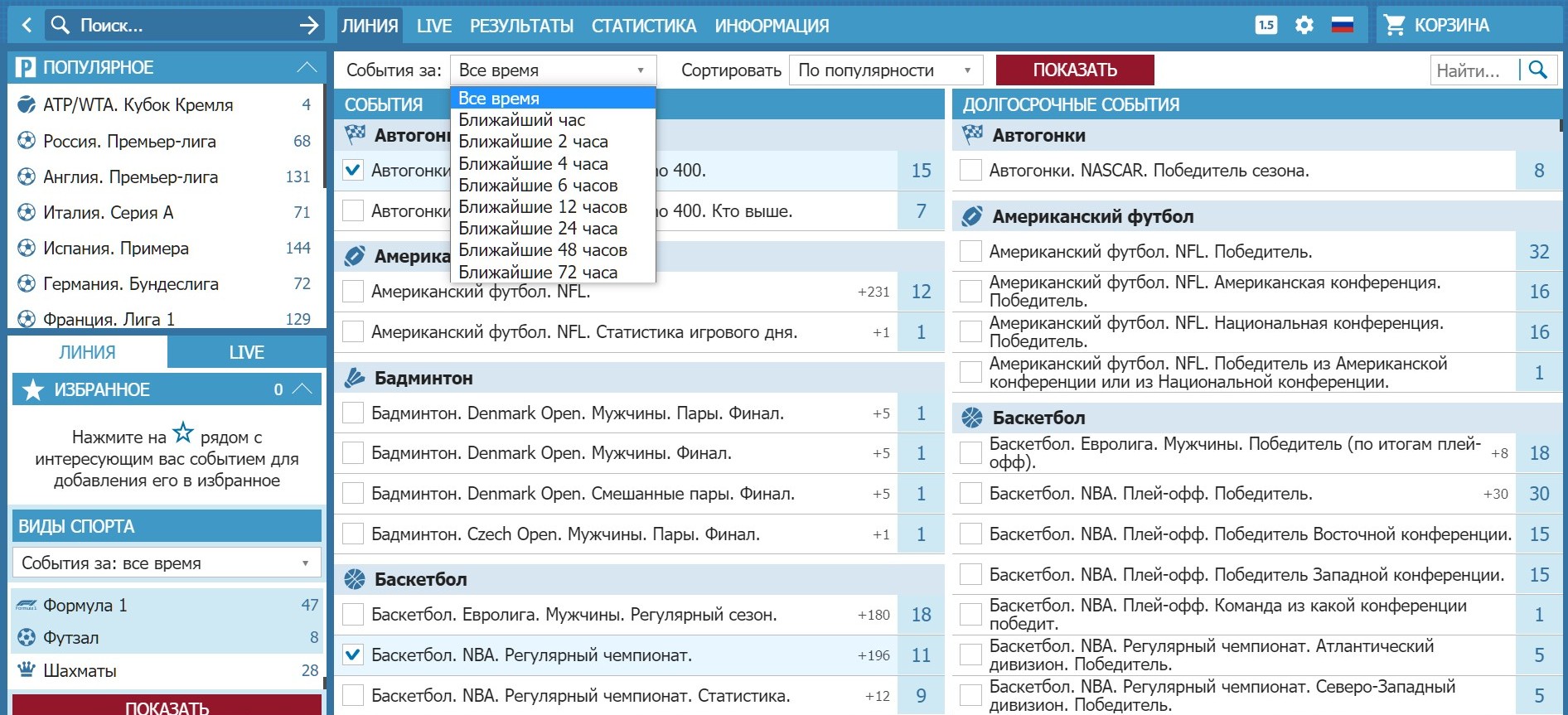Click the badminton shuttlecock icon

tap(355, 378)
